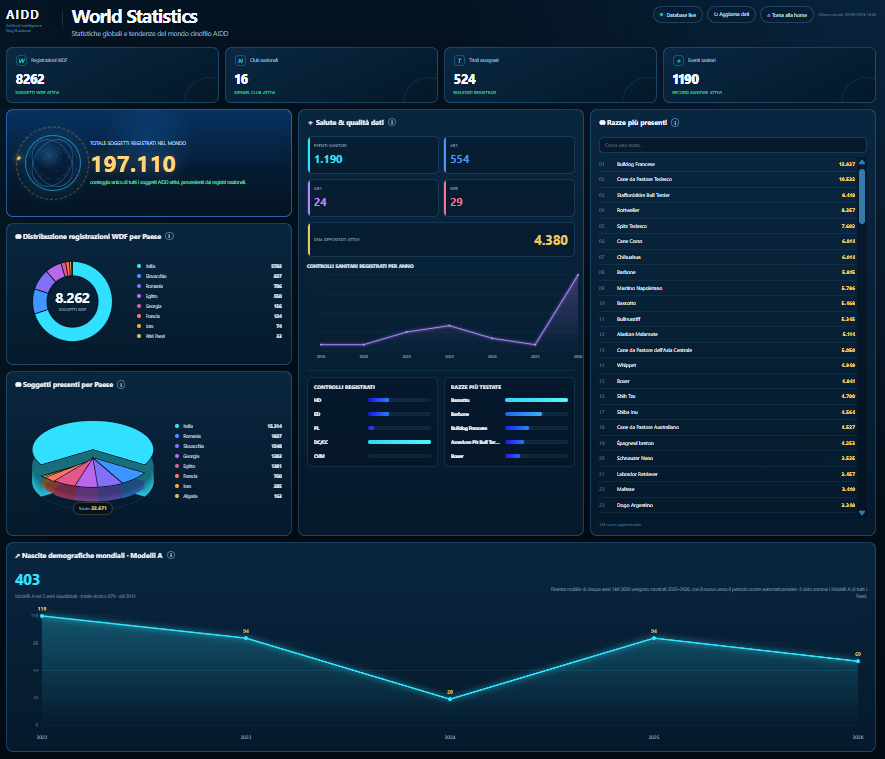Click the 2024 data point labeled 28
The height and width of the screenshot is (759, 885).
point(450,699)
